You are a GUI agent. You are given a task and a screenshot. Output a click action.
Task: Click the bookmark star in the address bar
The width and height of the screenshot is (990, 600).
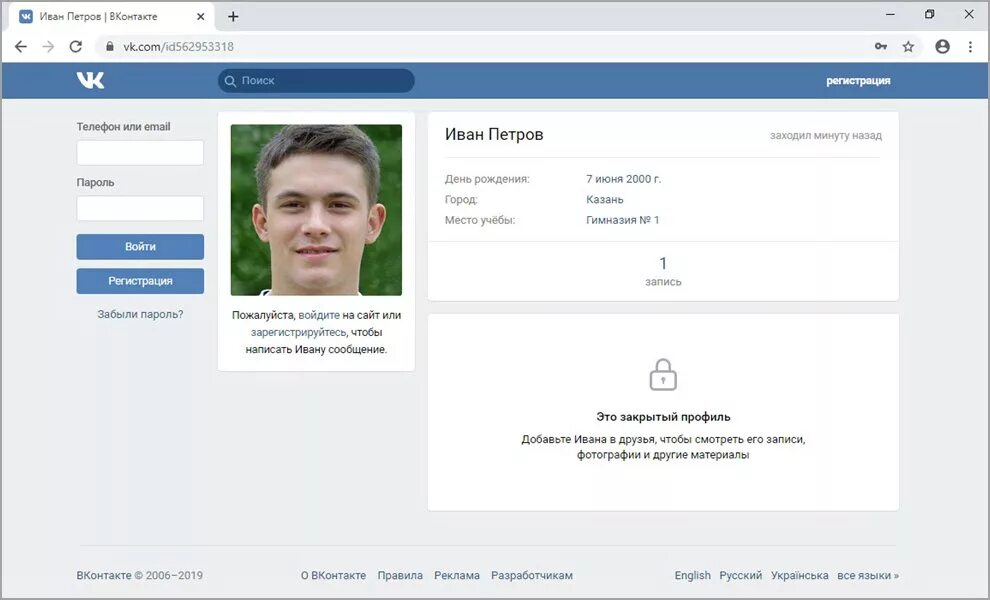907,46
